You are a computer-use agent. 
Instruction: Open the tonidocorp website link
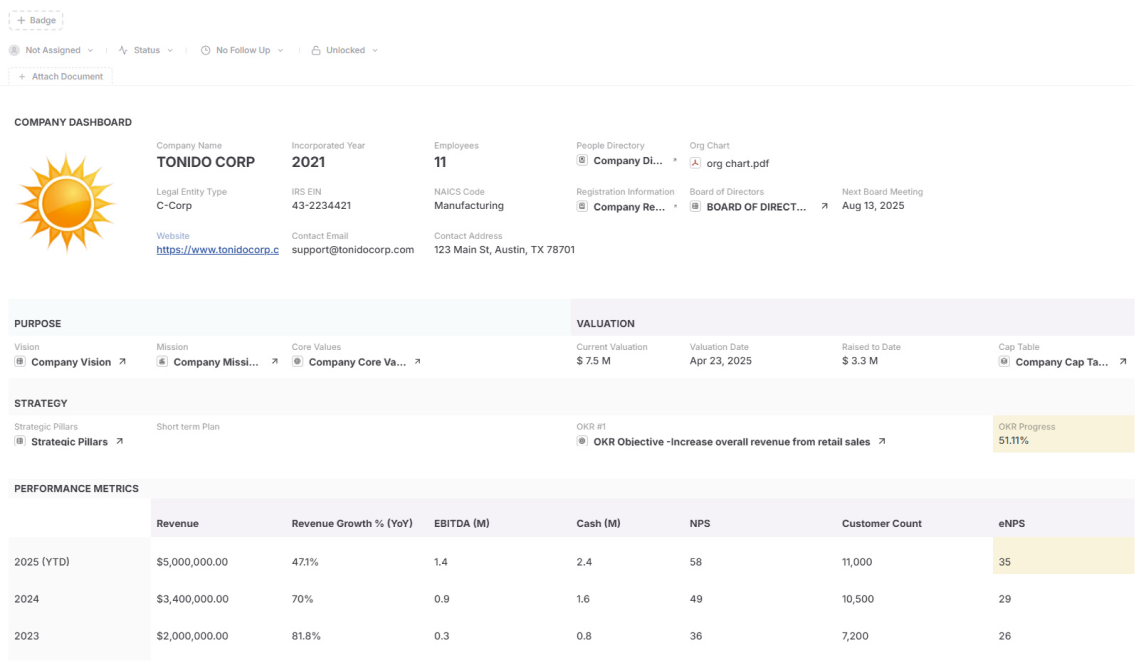click(x=217, y=250)
